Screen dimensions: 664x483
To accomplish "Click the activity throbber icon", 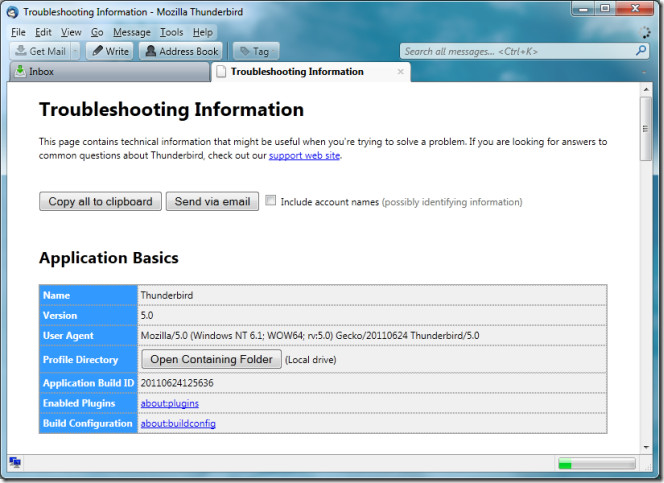I will coord(644,32).
